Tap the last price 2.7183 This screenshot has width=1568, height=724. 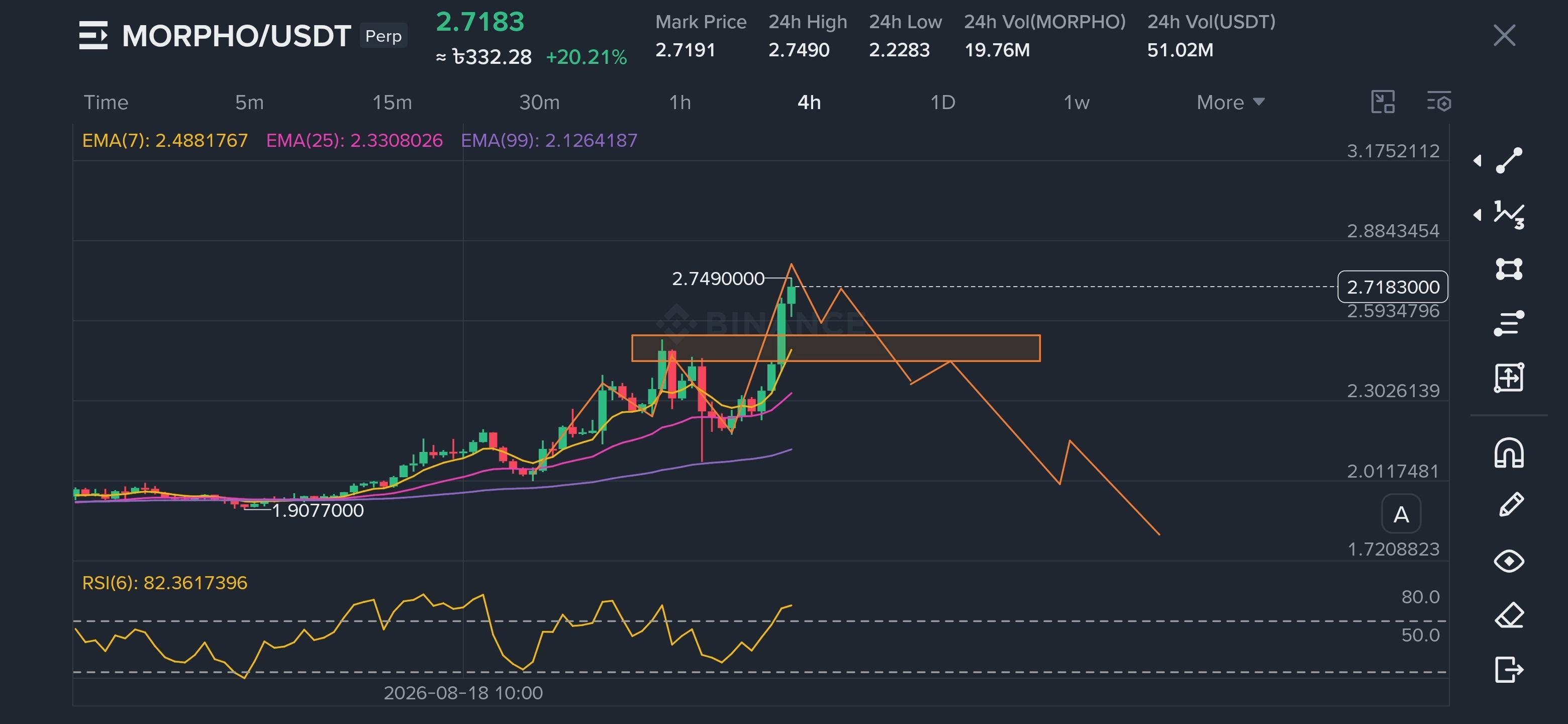click(x=480, y=22)
